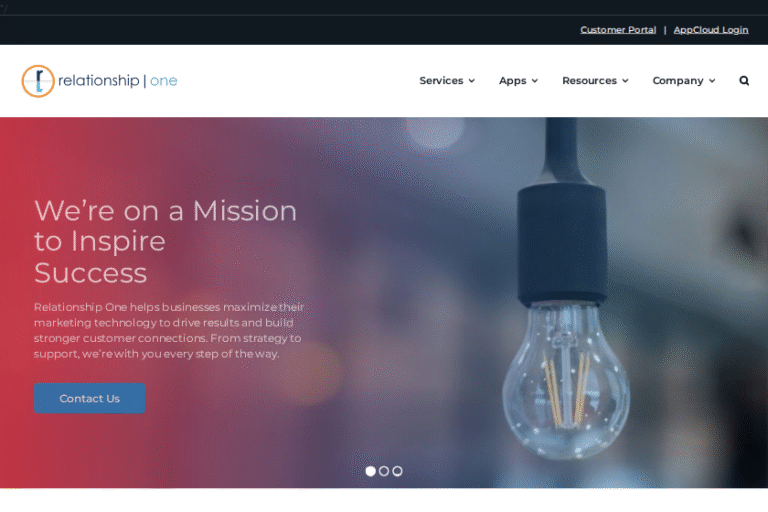
Task: Expand the Resources chevron arrow
Action: pos(625,81)
